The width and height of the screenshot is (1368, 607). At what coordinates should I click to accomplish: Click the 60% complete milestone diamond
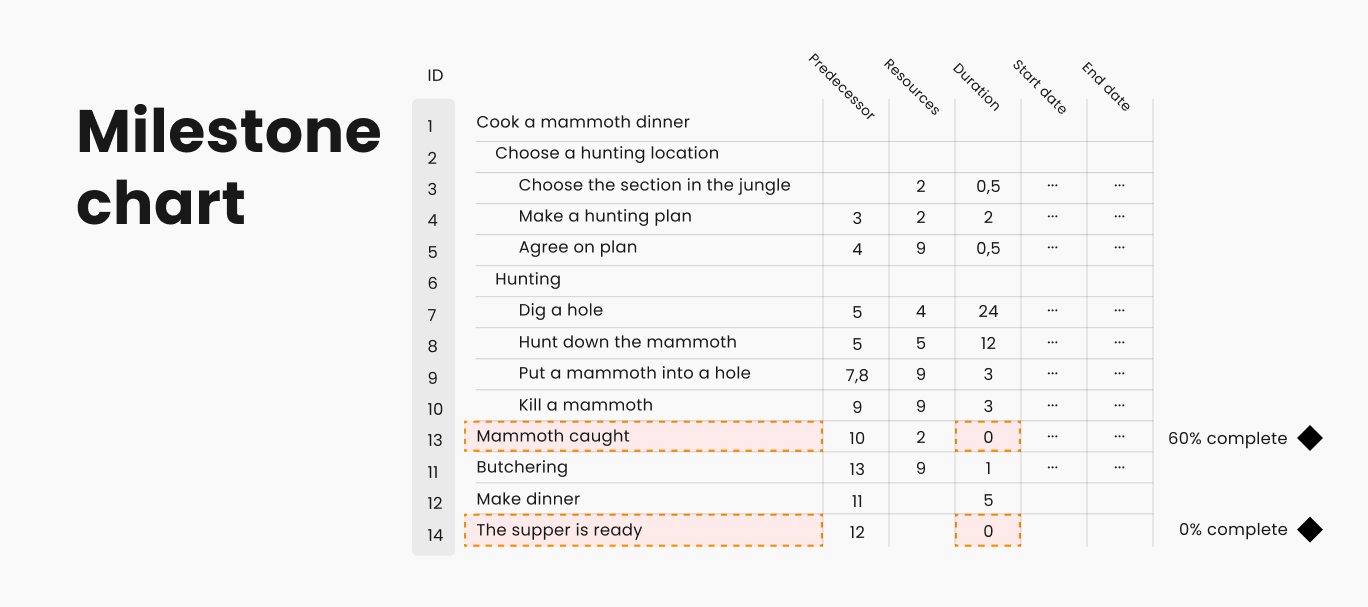point(1309,438)
